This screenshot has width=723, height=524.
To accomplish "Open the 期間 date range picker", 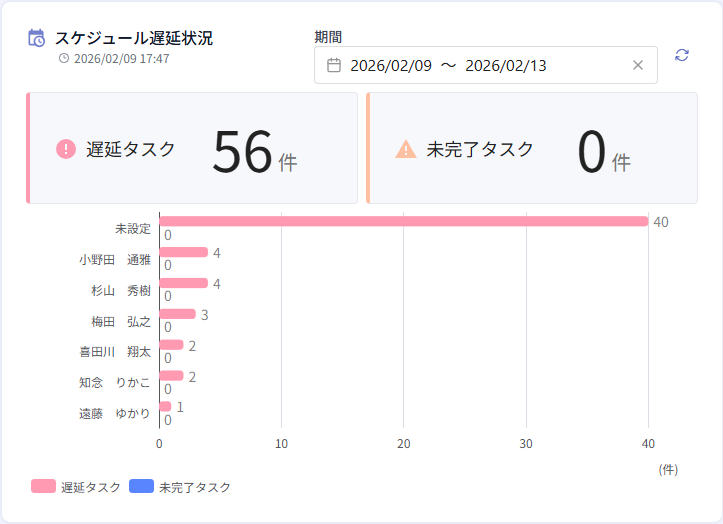I will (x=486, y=65).
